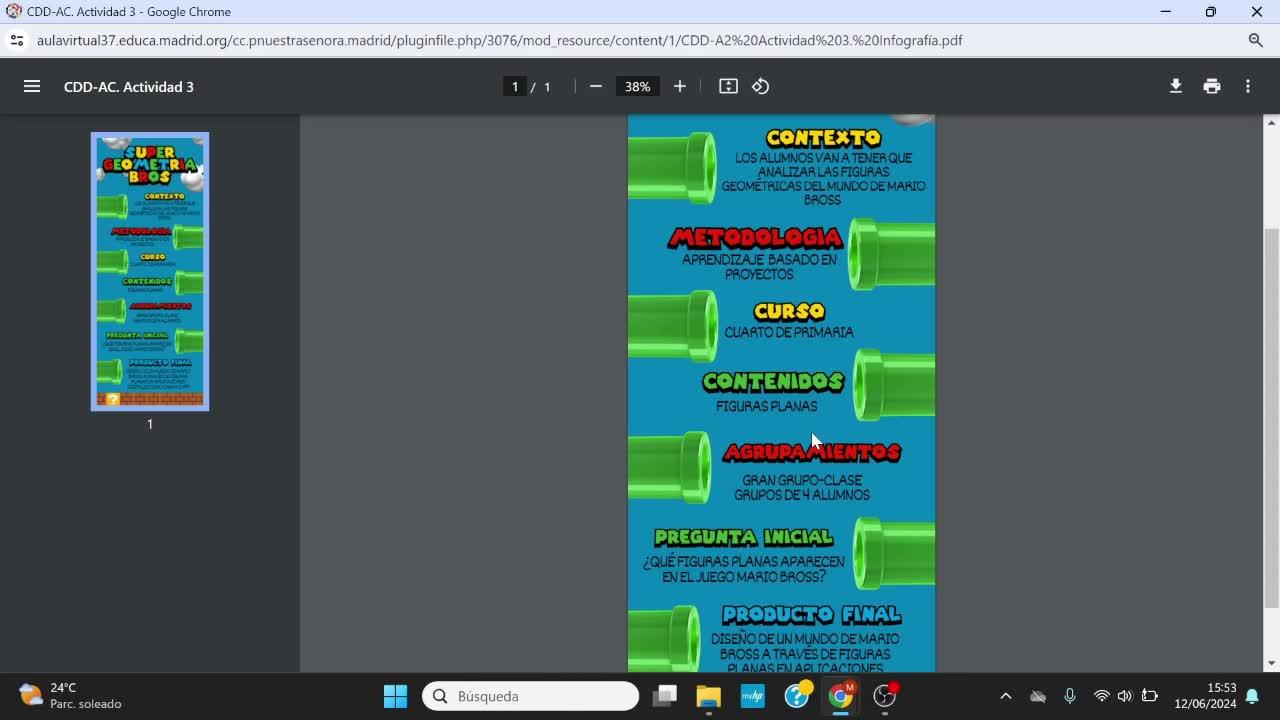Click the 38% zoom level field

(637, 87)
